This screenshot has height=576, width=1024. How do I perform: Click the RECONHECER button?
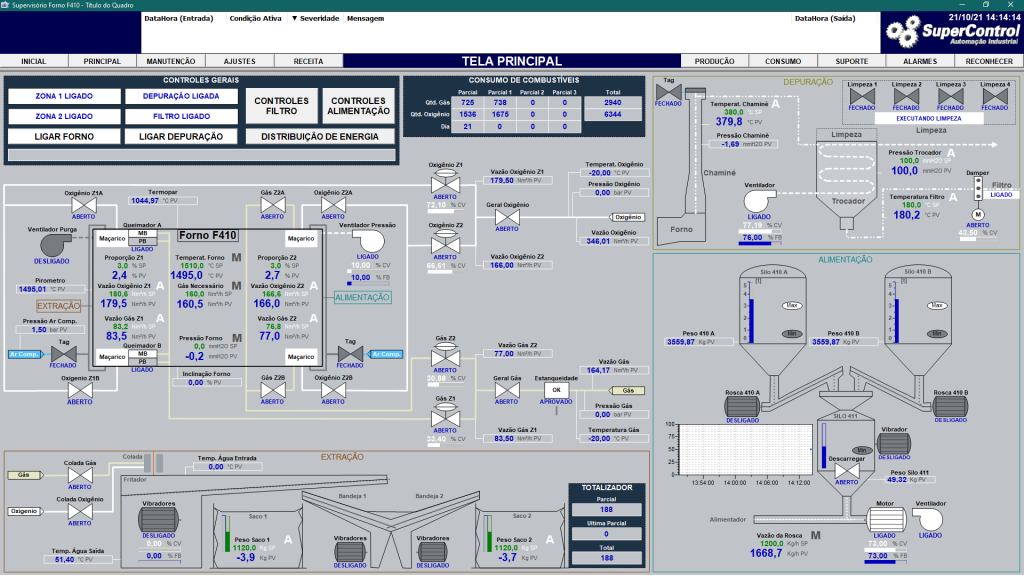pos(989,61)
